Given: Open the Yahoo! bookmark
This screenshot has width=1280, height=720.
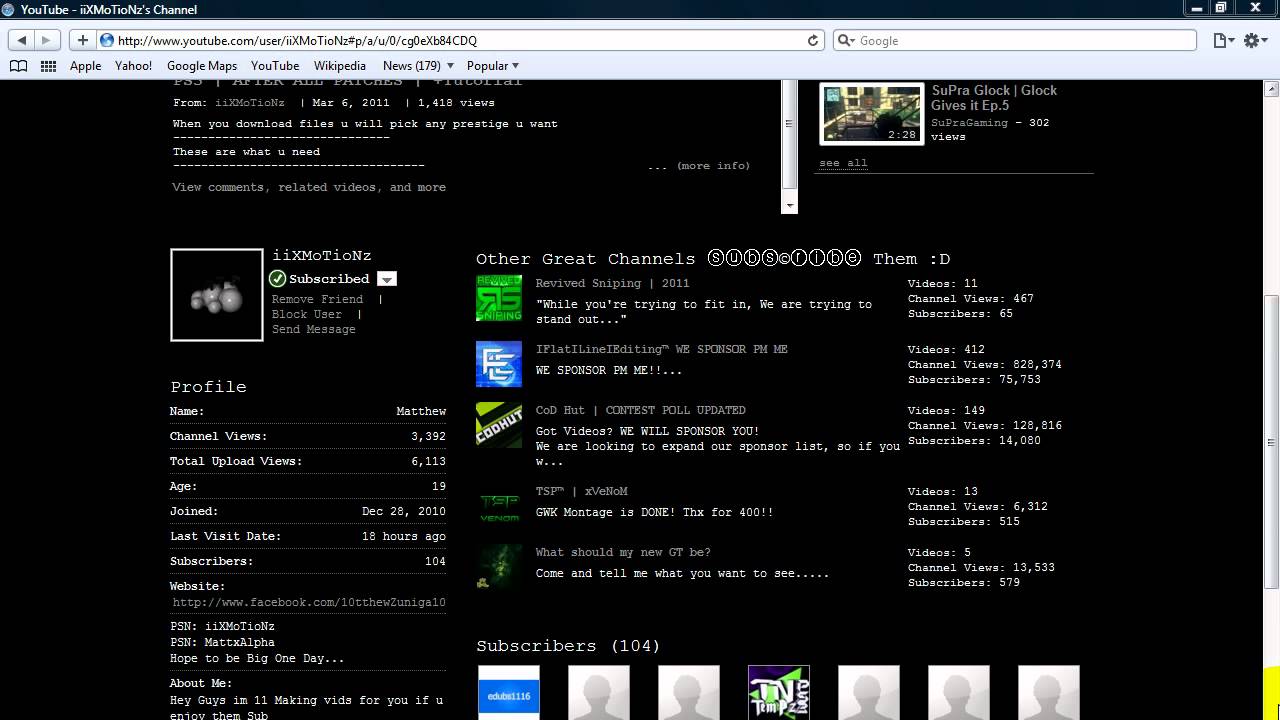Looking at the screenshot, I should point(134,66).
